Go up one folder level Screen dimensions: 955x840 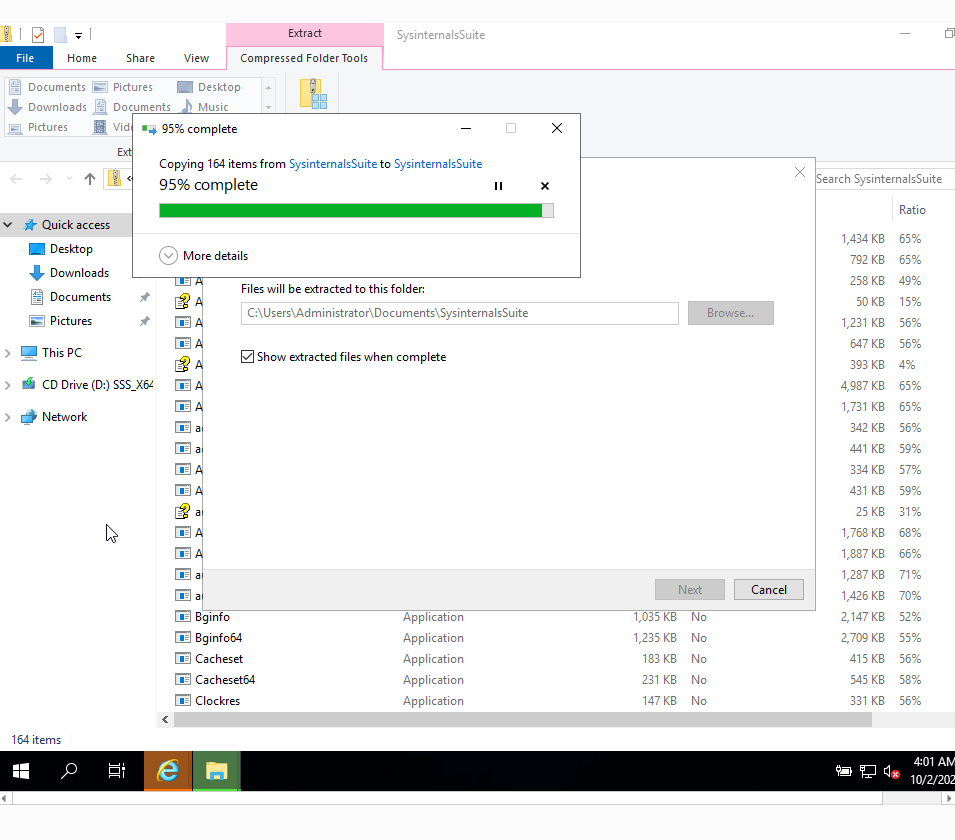click(x=90, y=179)
